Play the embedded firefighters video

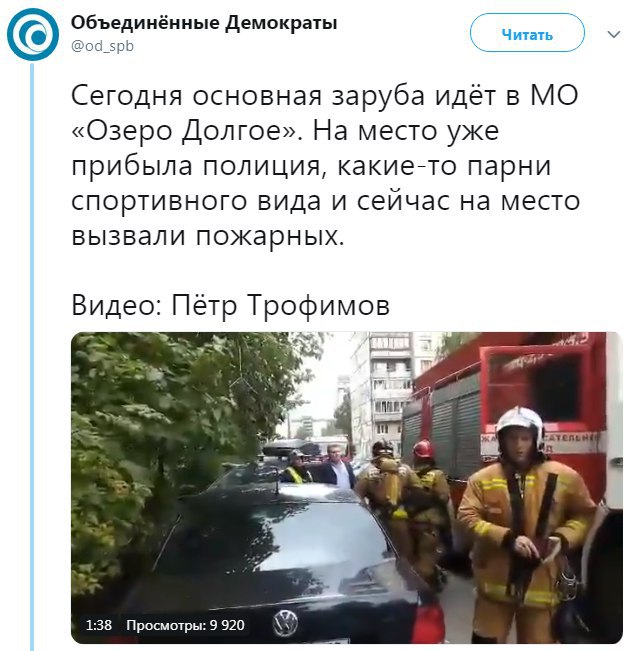coord(347,488)
